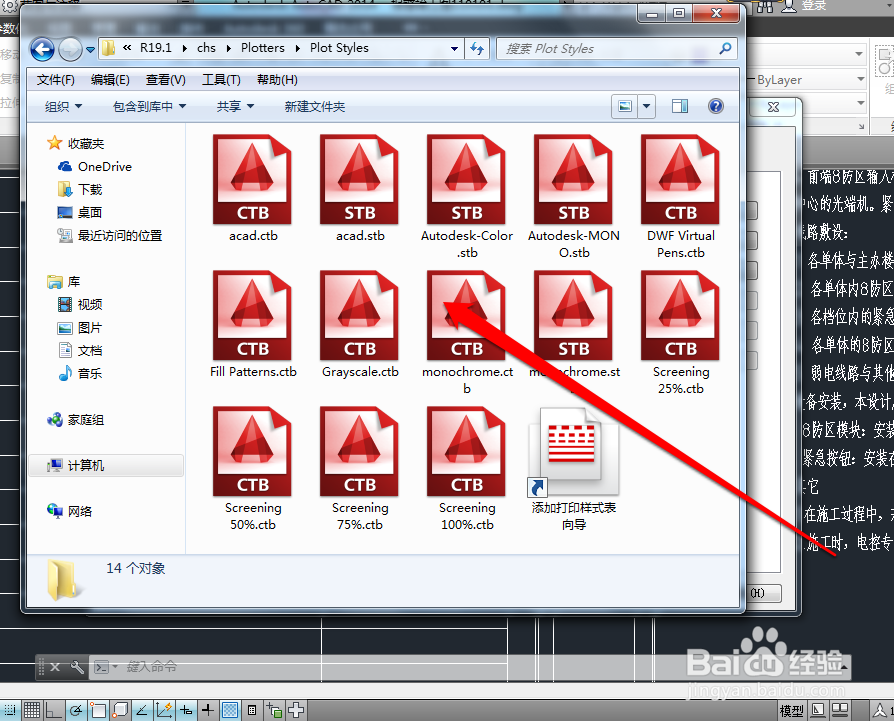Select the DWF Virtual Pens.ctb file

680,197
